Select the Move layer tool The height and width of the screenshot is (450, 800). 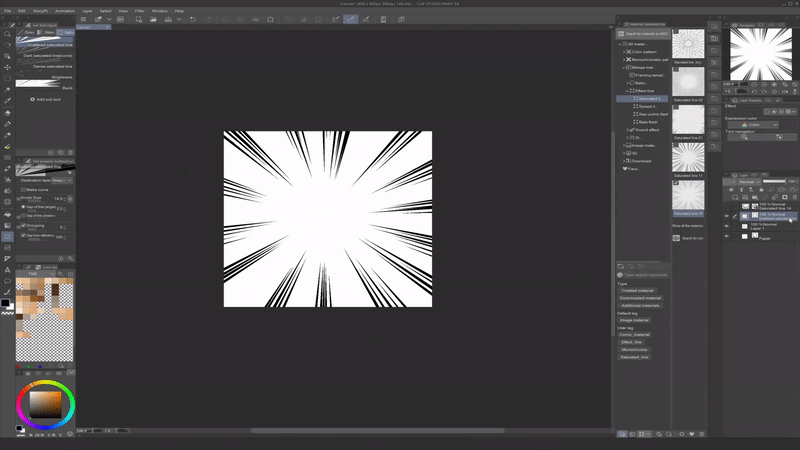tap(7, 67)
